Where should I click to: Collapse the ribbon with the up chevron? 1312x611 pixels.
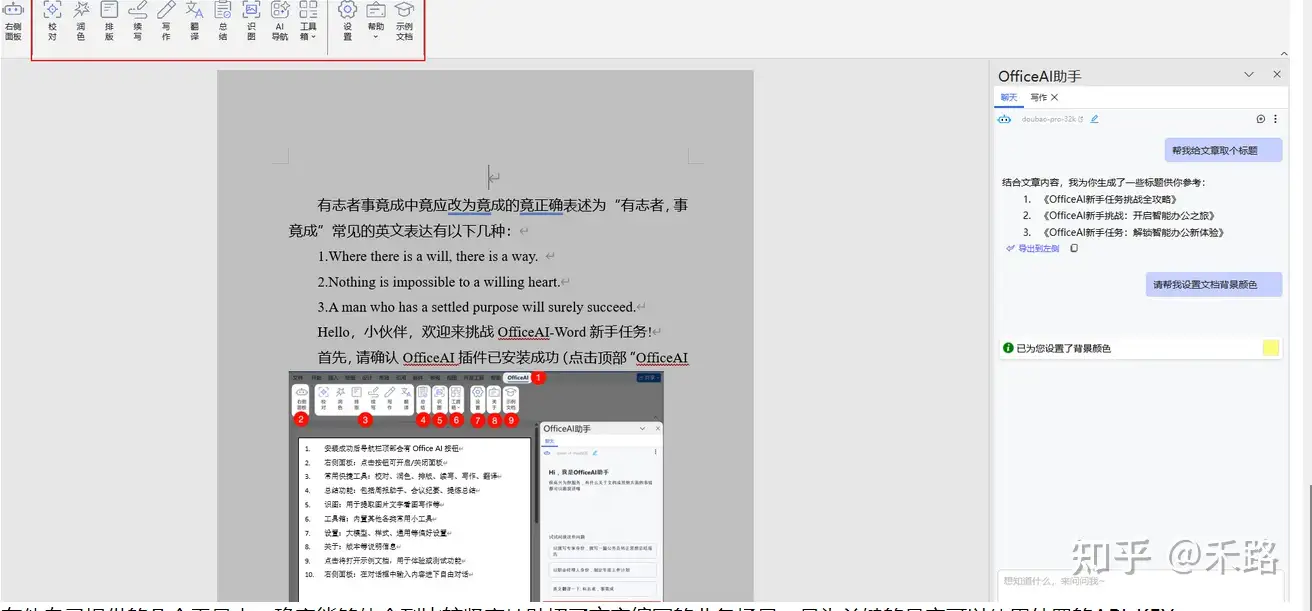[1285, 53]
